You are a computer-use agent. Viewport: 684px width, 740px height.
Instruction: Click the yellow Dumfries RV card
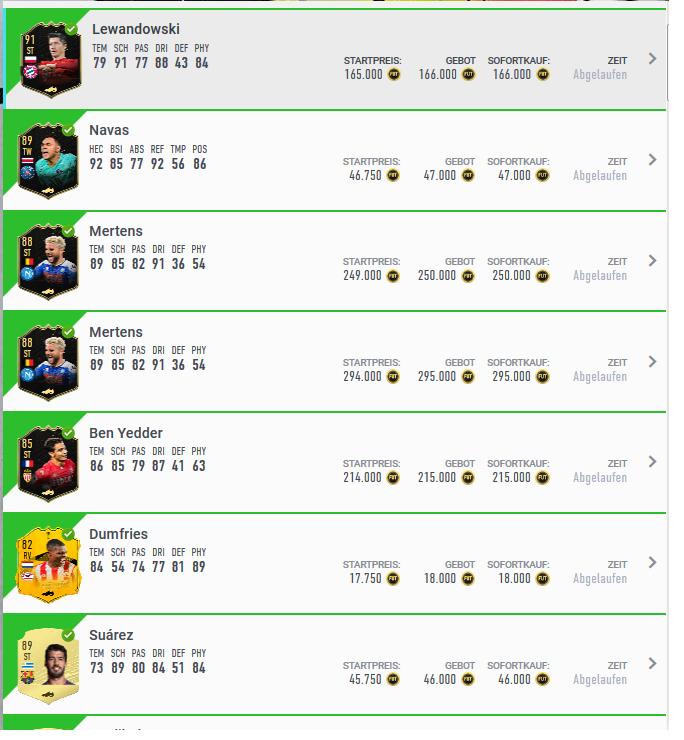pos(48,564)
